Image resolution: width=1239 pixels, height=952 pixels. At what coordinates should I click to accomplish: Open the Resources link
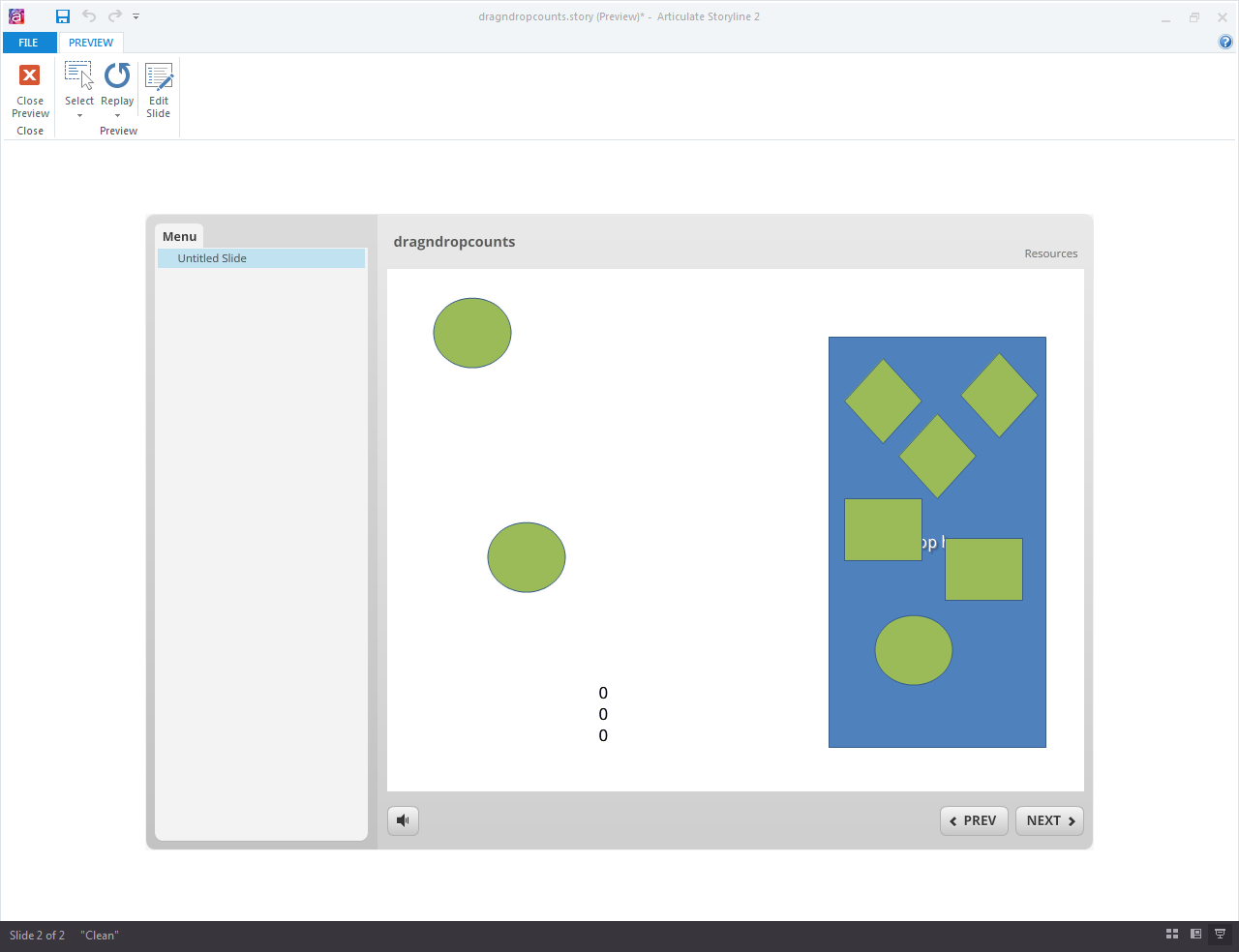[x=1051, y=253]
